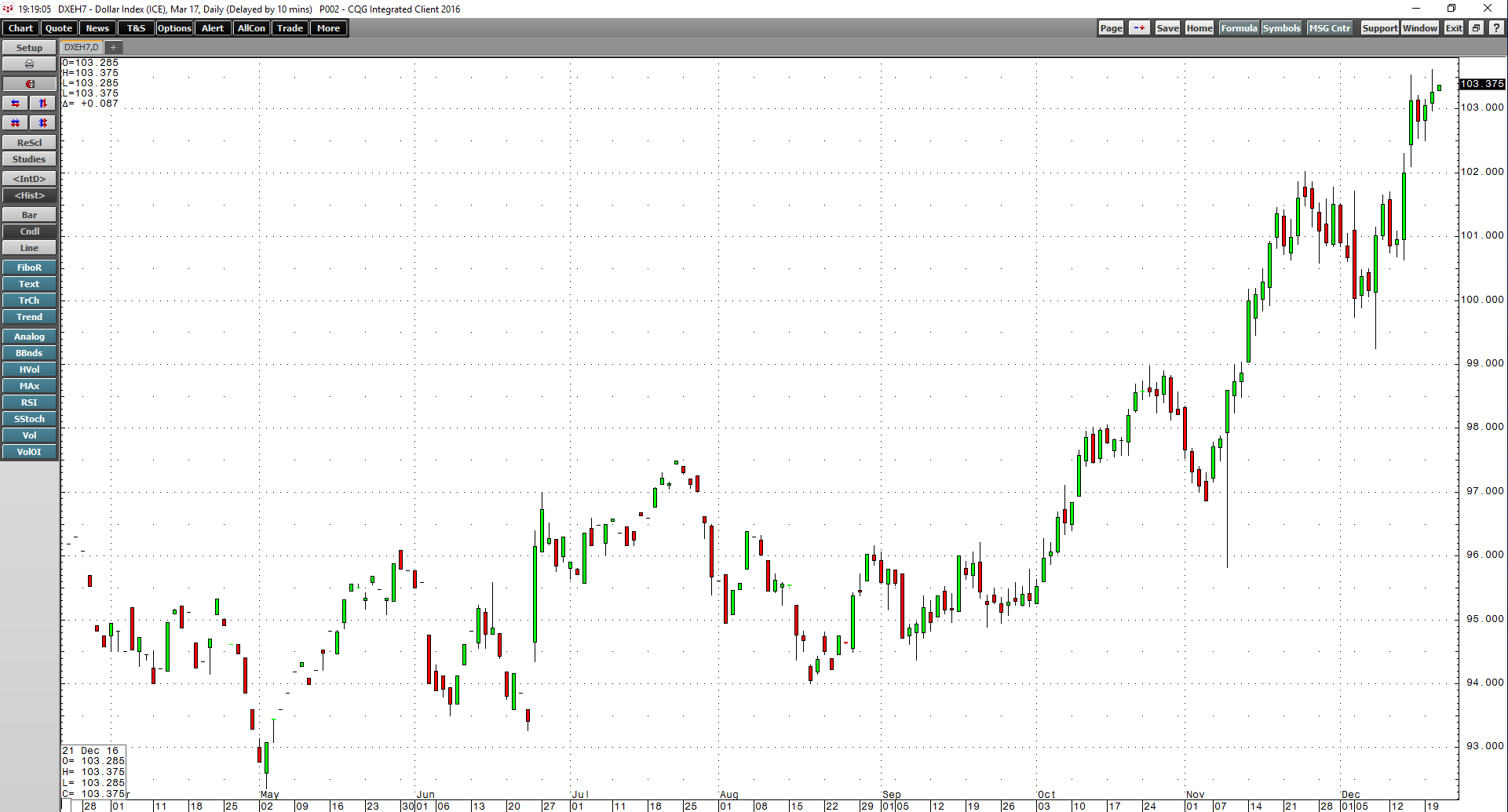Open the More dropdown button
The height and width of the screenshot is (812, 1508).
[328, 28]
